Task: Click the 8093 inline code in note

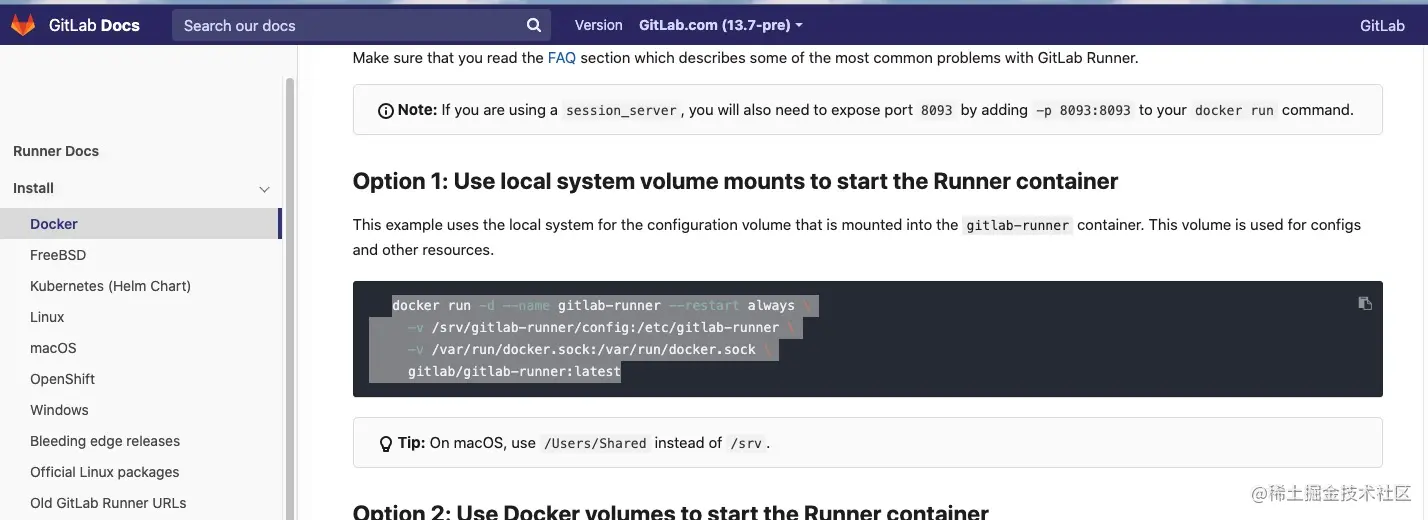Action: point(936,111)
